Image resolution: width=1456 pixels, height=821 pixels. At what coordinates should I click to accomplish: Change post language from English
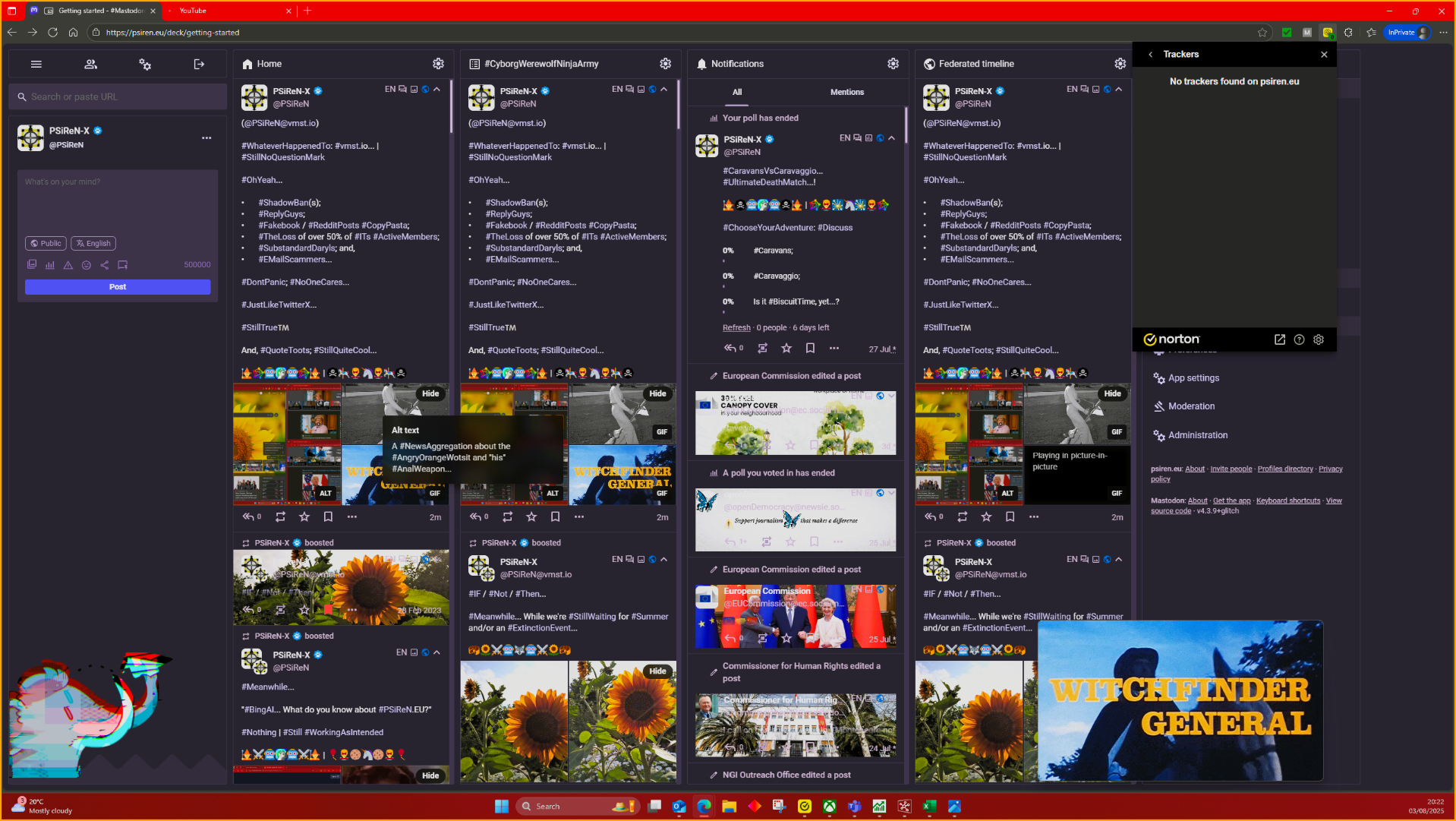93,244
